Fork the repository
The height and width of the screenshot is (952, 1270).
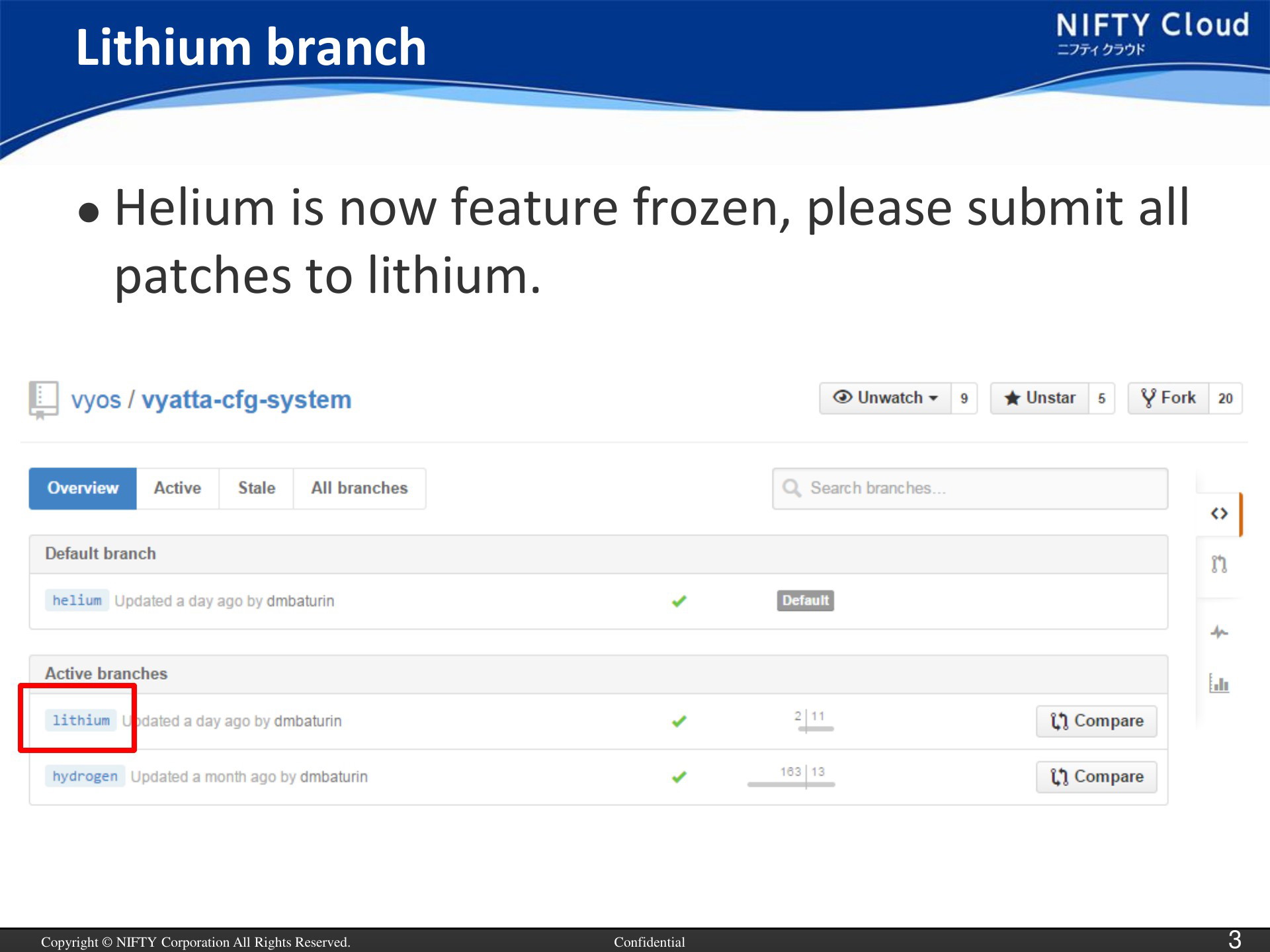pyautogui.click(x=1169, y=398)
